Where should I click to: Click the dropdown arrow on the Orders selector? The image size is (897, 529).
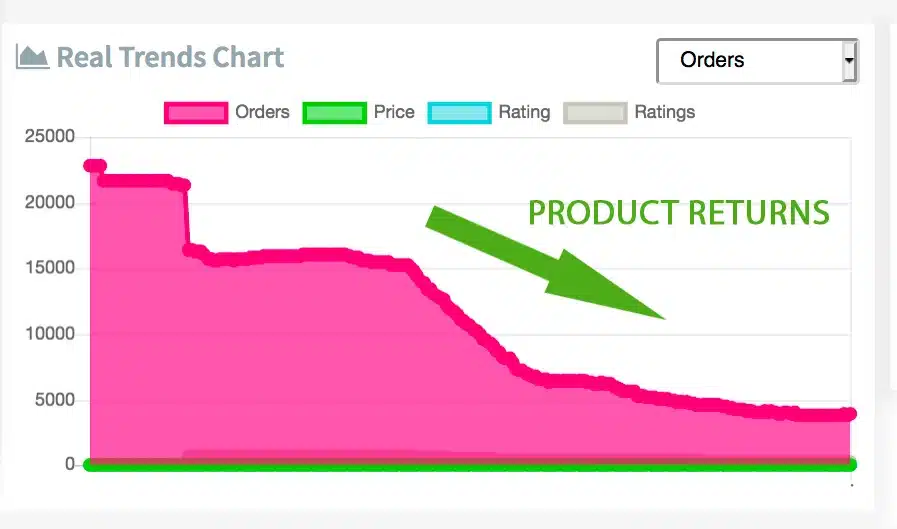(x=849, y=61)
